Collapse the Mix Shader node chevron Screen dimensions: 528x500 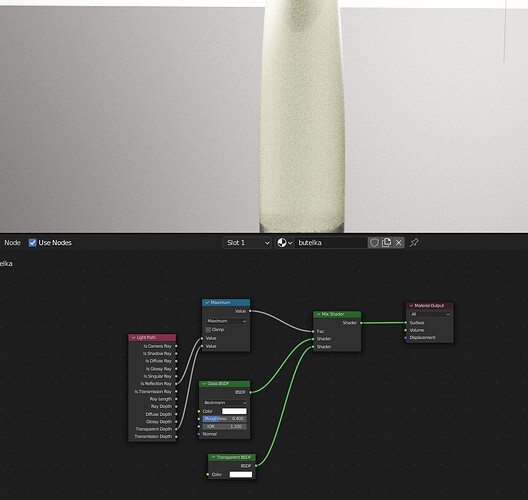318,314
